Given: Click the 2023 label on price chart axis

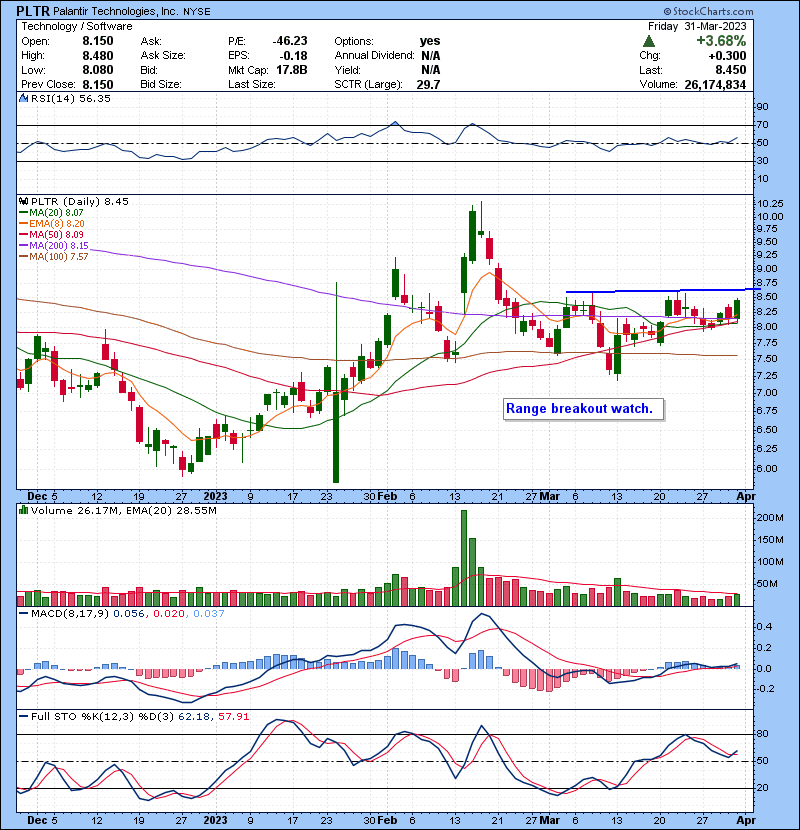Looking at the screenshot, I should pyautogui.click(x=215, y=497).
